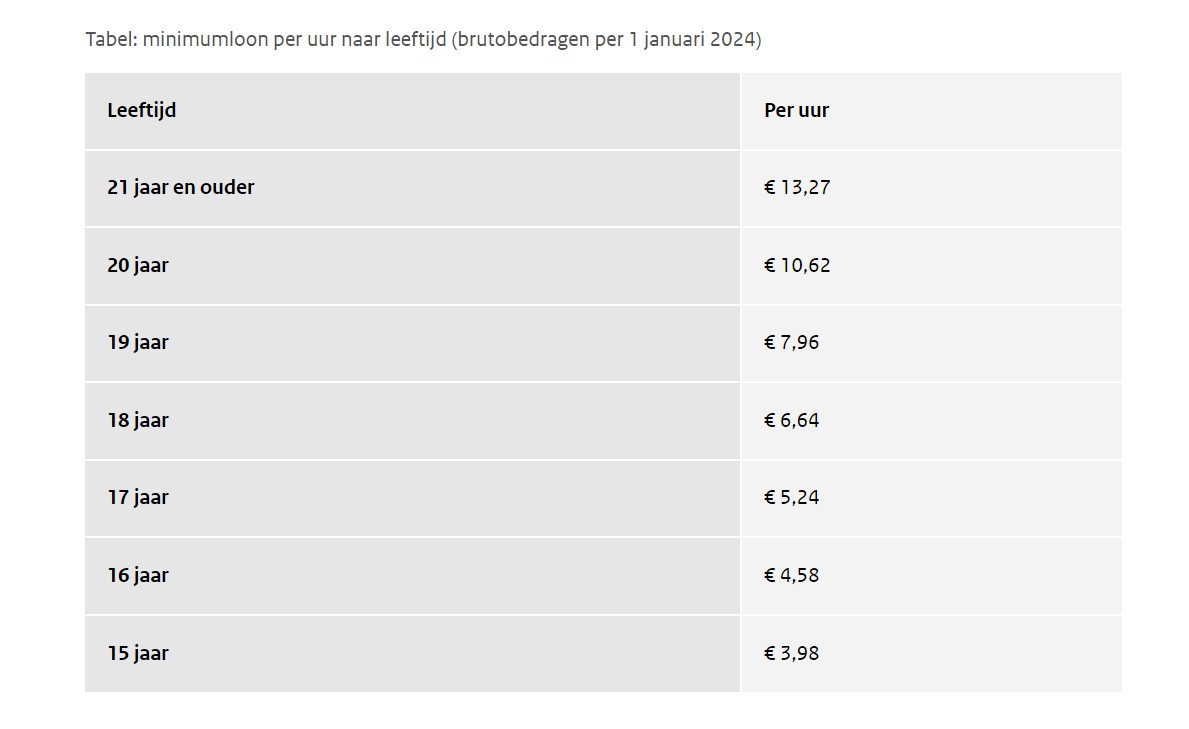Select the 17 jaar row label
This screenshot has height=729, width=1189.
[138, 498]
